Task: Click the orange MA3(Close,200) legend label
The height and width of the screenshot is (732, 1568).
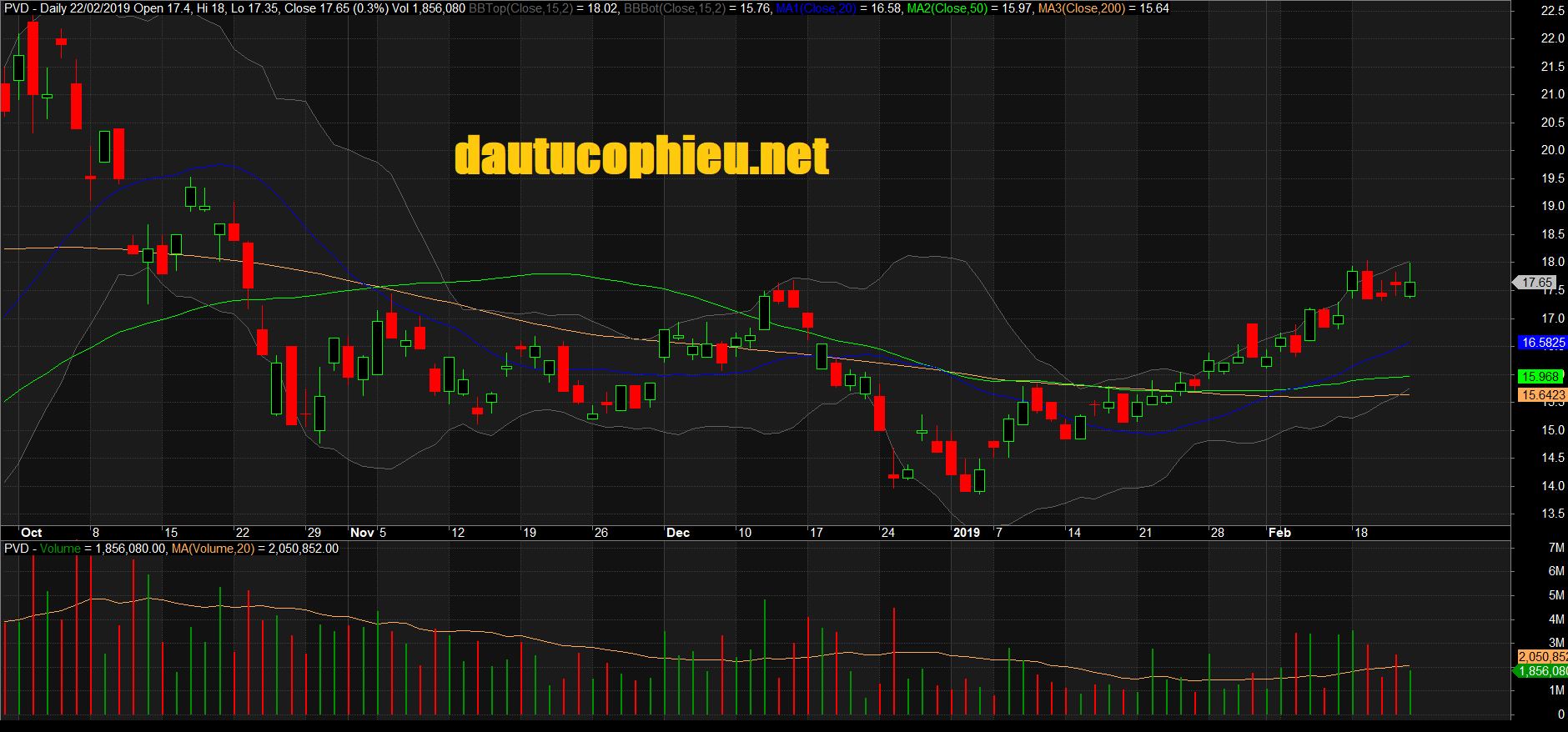Action: tap(1081, 8)
